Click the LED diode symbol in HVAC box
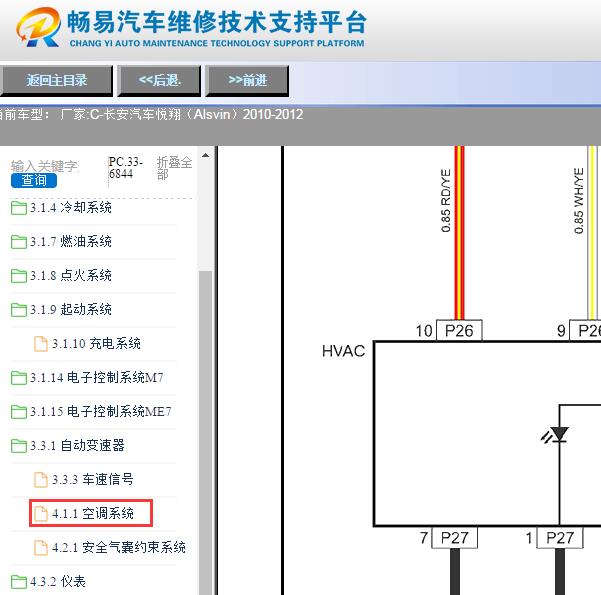Image resolution: width=601 pixels, height=595 pixels. point(555,436)
